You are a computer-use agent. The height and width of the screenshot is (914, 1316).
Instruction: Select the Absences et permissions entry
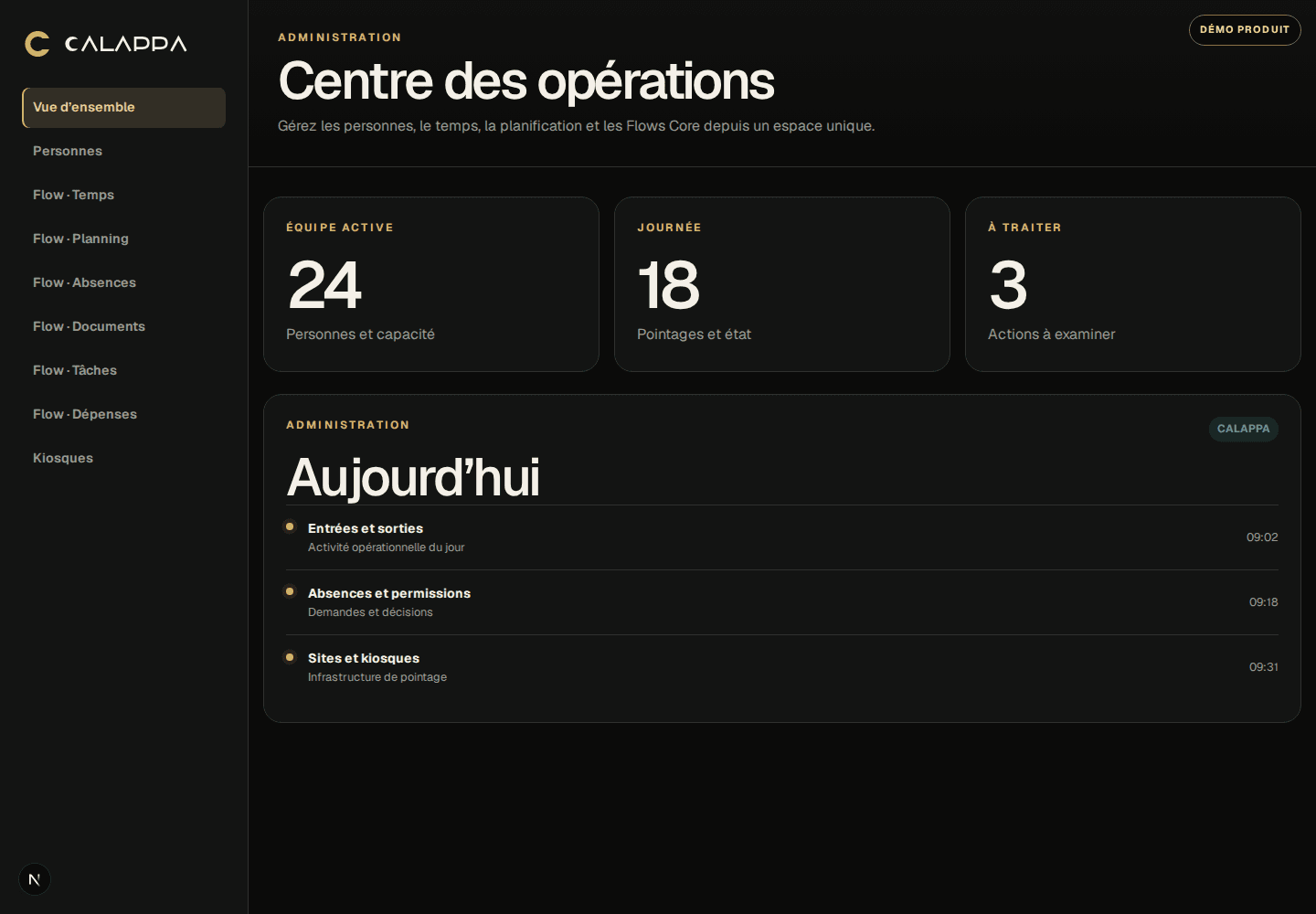point(782,602)
